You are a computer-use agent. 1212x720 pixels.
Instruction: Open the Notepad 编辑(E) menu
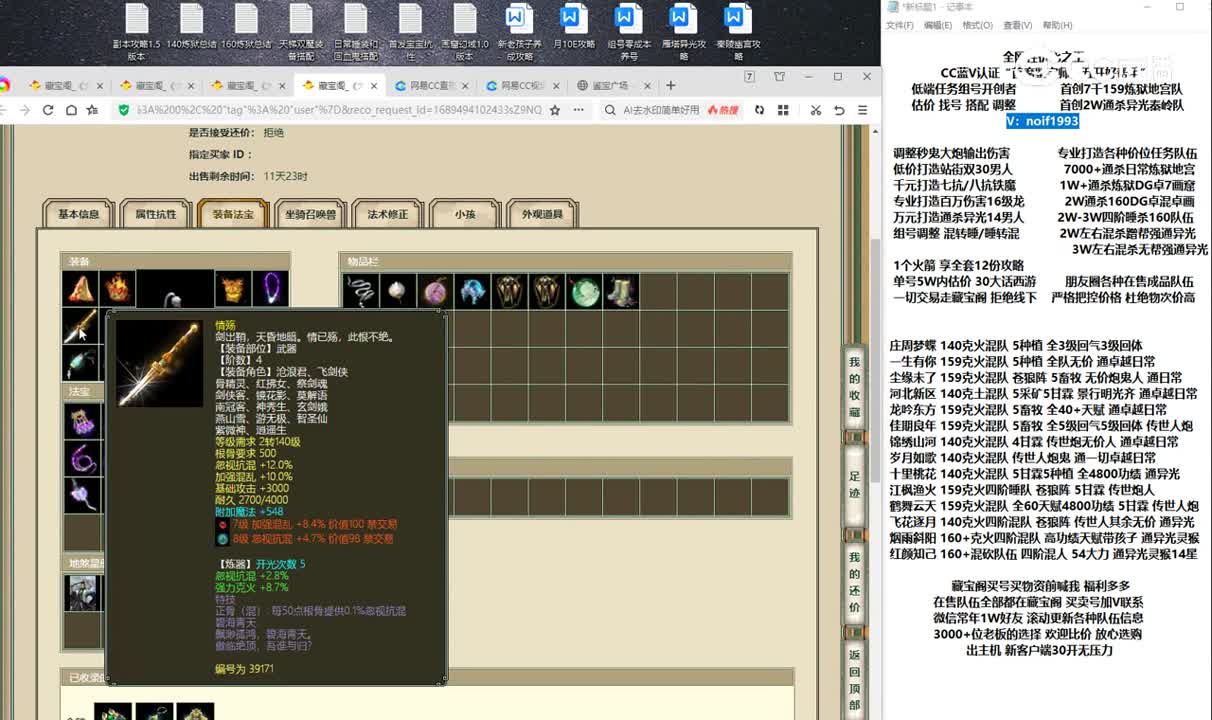(x=938, y=25)
